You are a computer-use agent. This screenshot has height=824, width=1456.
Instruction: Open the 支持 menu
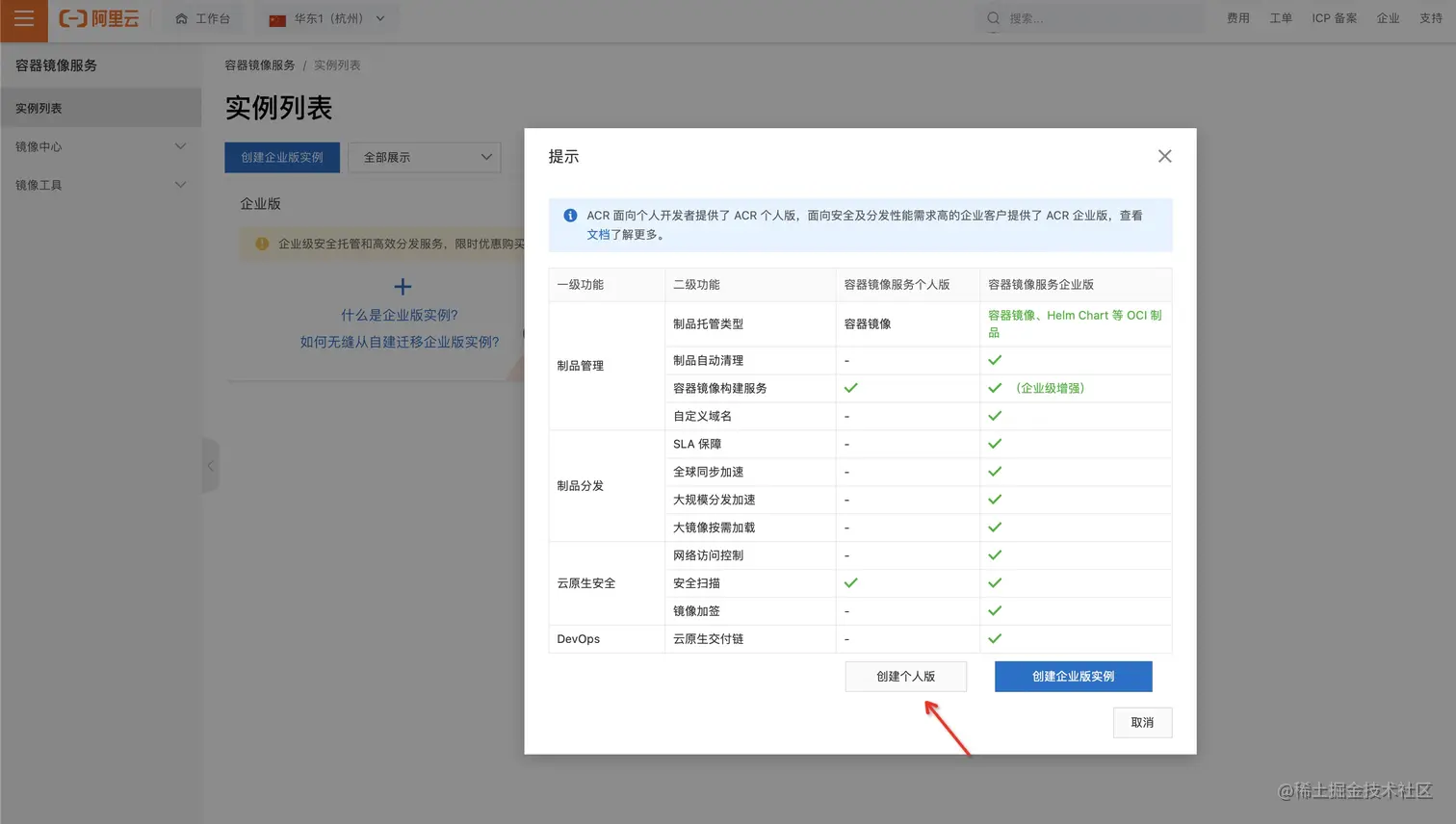1431,18
